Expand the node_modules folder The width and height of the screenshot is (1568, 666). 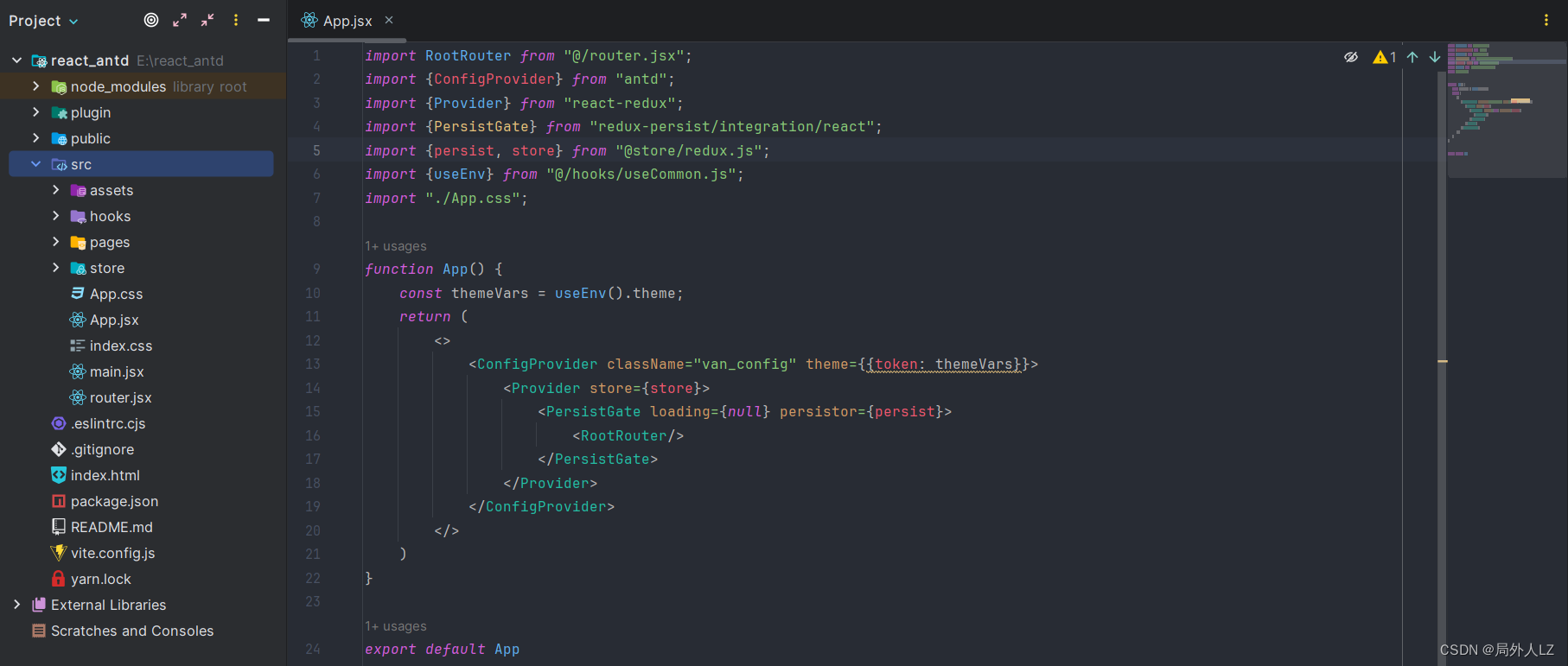tap(35, 86)
